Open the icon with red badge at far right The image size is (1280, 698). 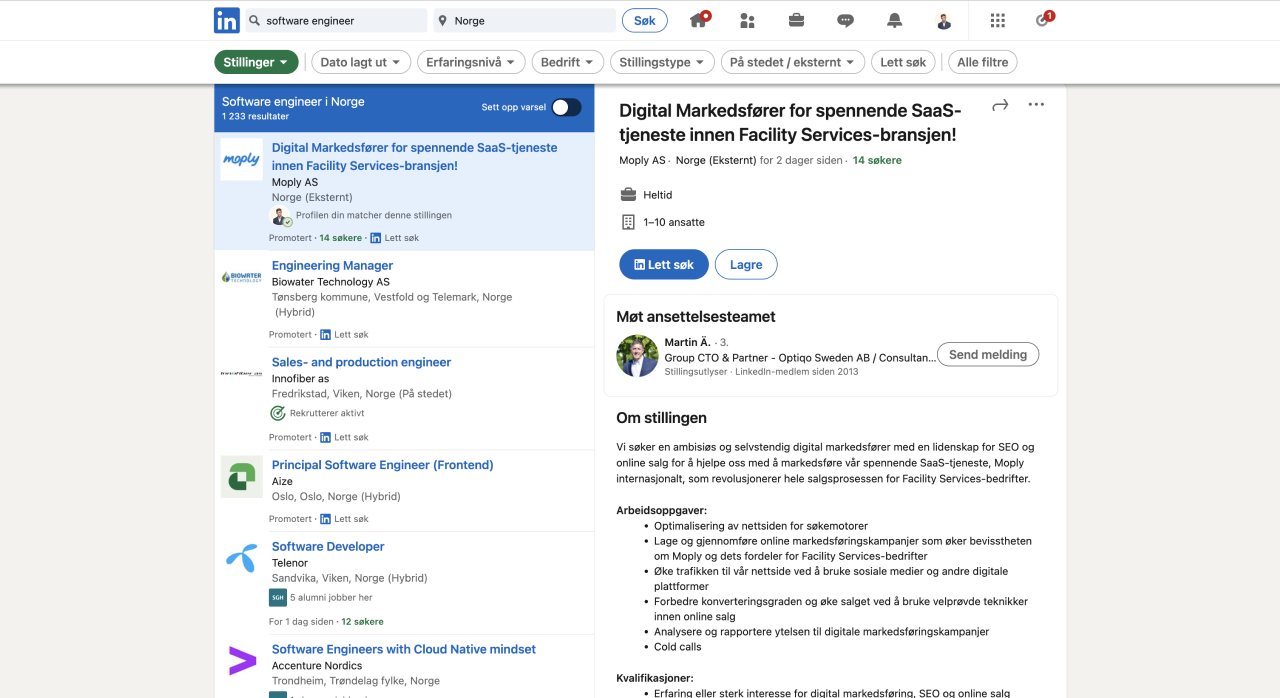(1044, 19)
